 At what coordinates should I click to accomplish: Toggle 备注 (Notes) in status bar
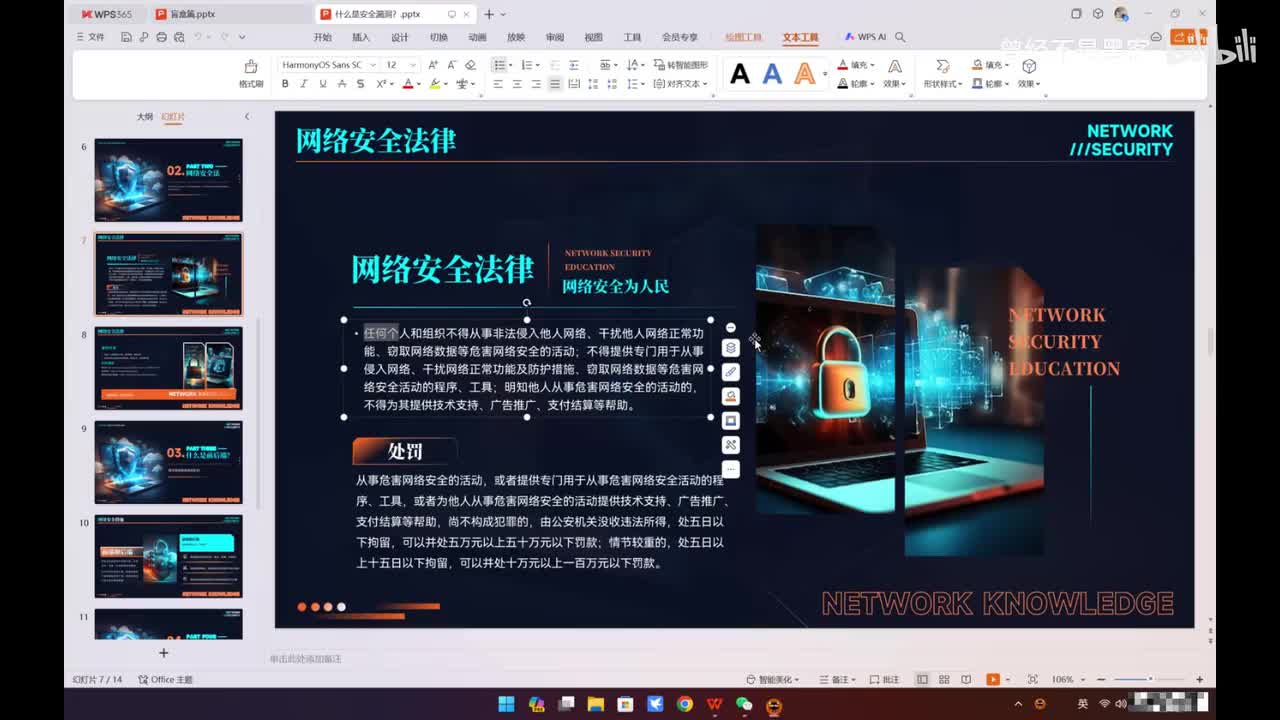click(x=839, y=680)
